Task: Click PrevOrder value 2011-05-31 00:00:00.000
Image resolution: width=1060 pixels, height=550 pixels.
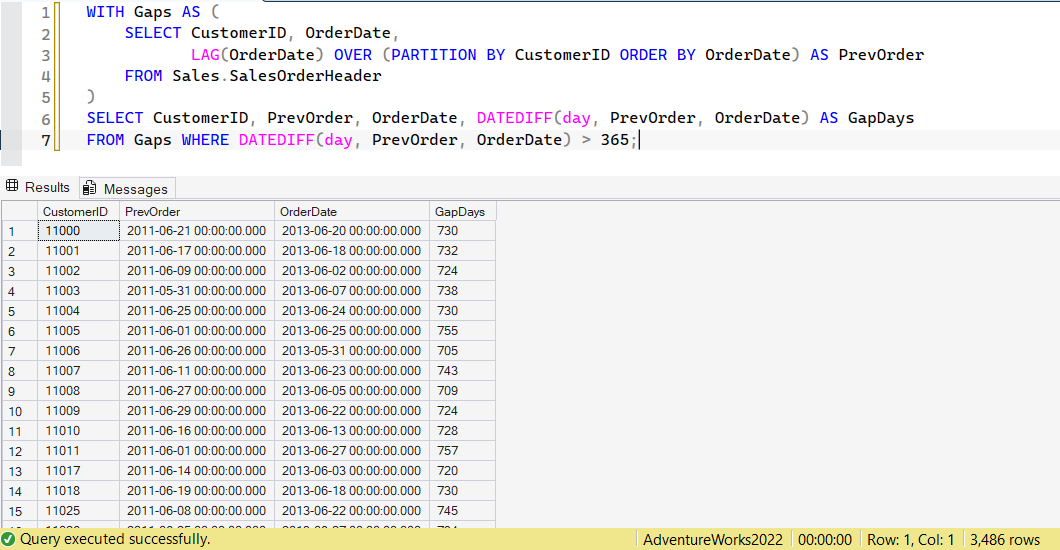Action: coord(197,291)
